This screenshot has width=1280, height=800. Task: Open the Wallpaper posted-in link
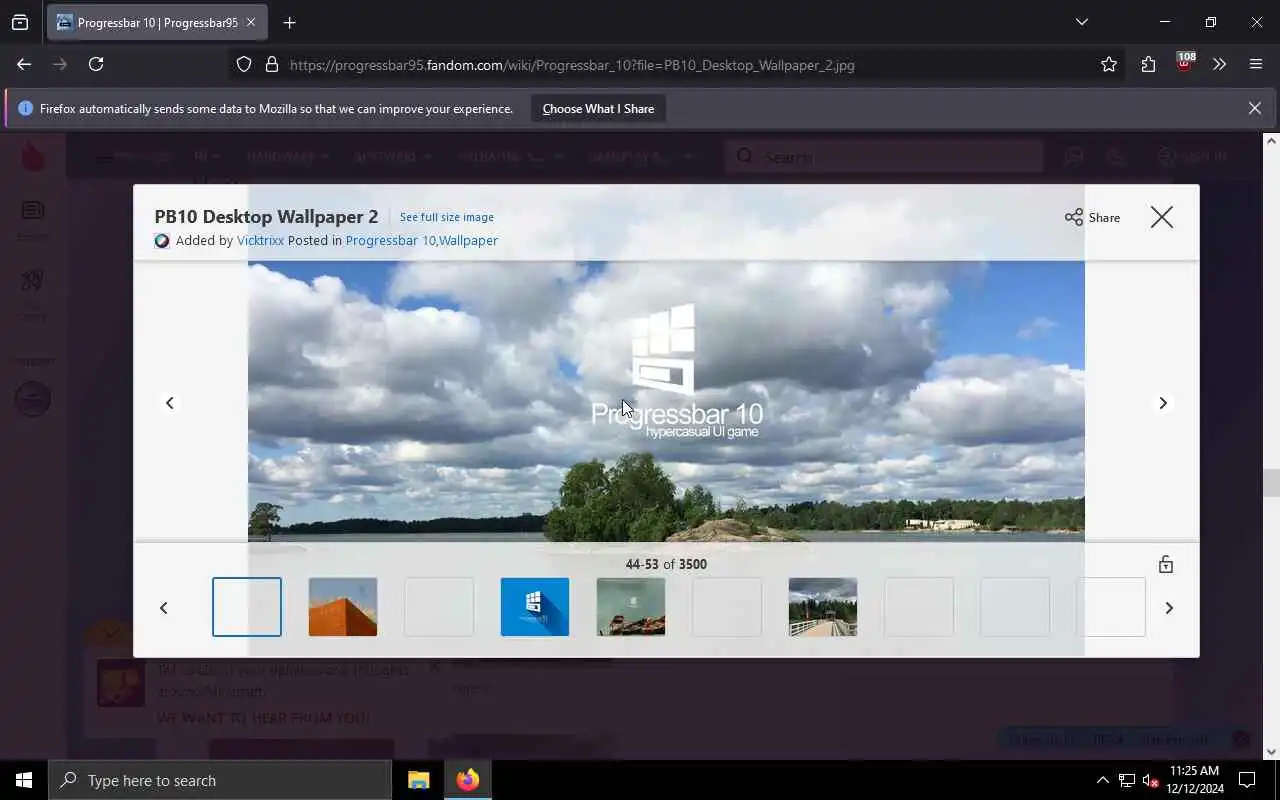coord(468,240)
